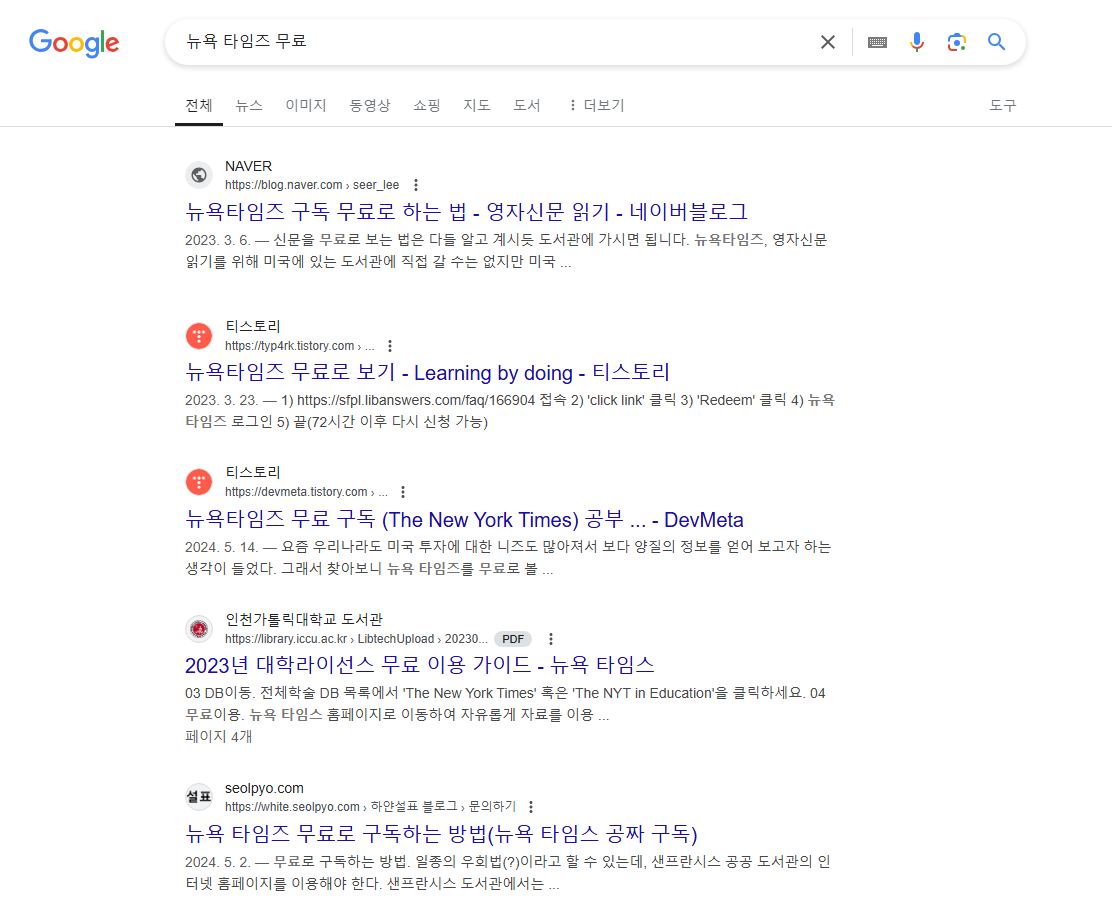Switch to the 도서 tab
The image size is (1112, 904).
coord(527,106)
